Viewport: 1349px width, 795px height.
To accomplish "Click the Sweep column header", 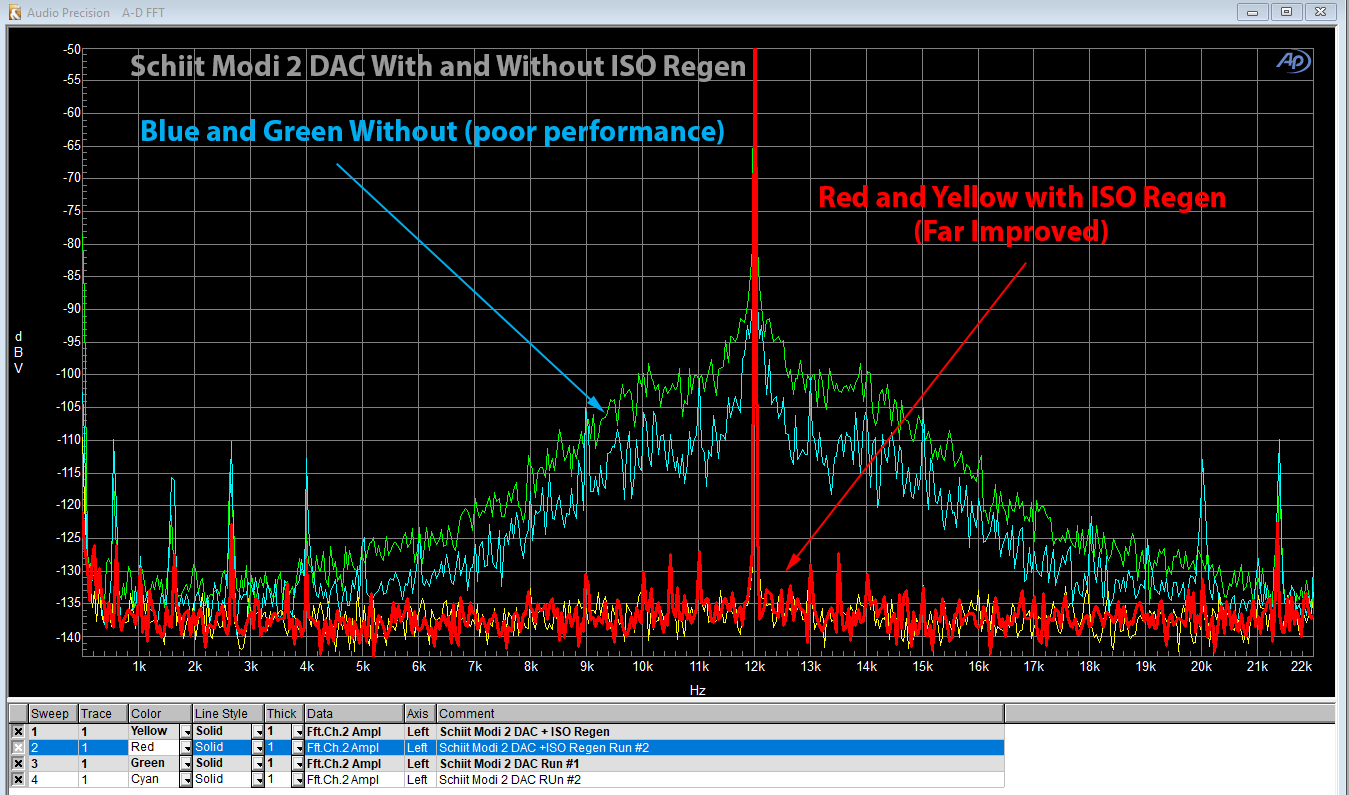I will (53, 714).
